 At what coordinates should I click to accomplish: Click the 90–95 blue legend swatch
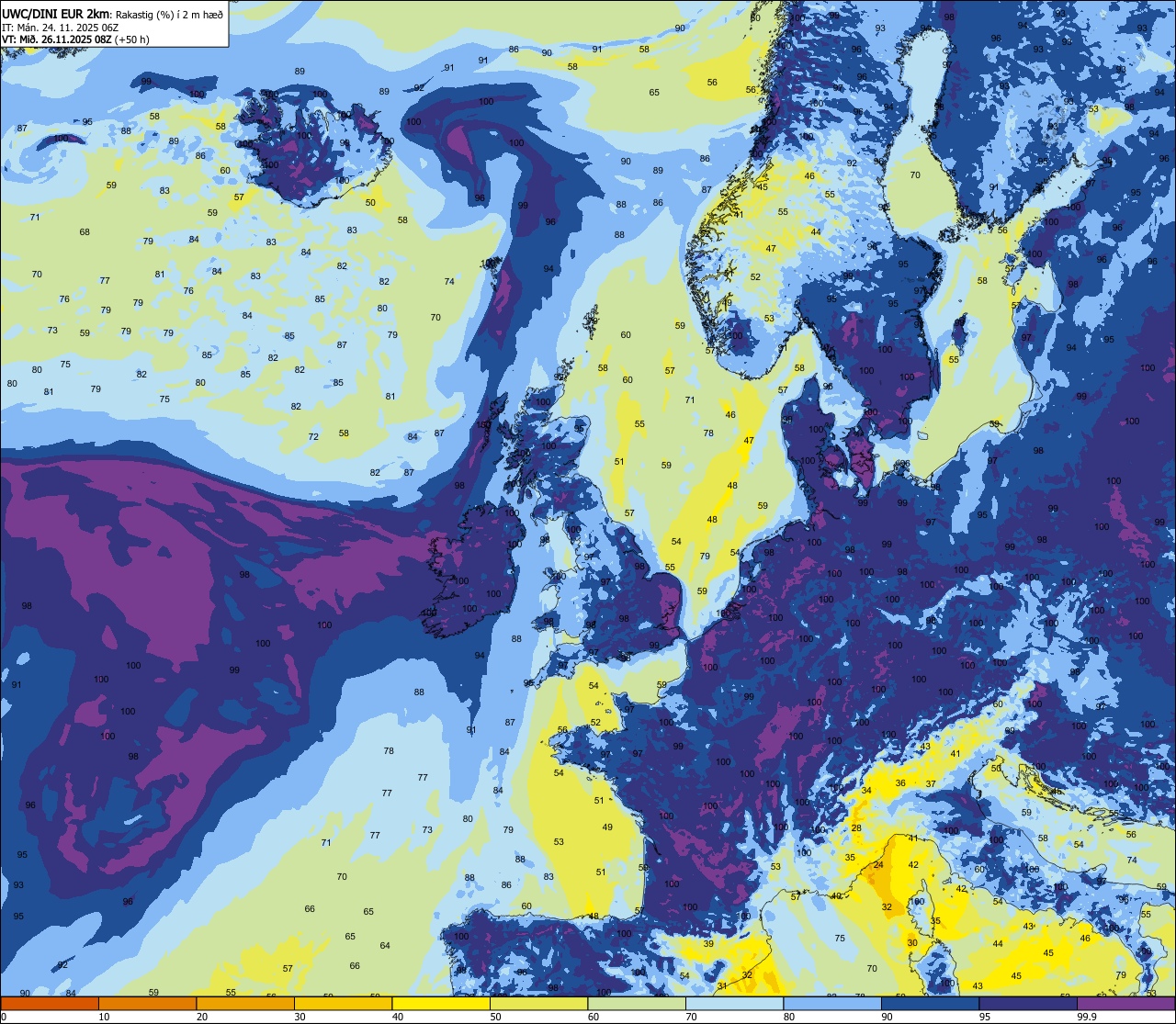point(931,1003)
